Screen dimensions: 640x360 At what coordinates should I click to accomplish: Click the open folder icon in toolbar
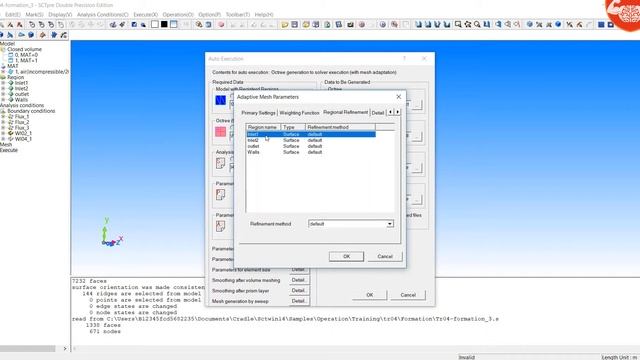[285, 24]
